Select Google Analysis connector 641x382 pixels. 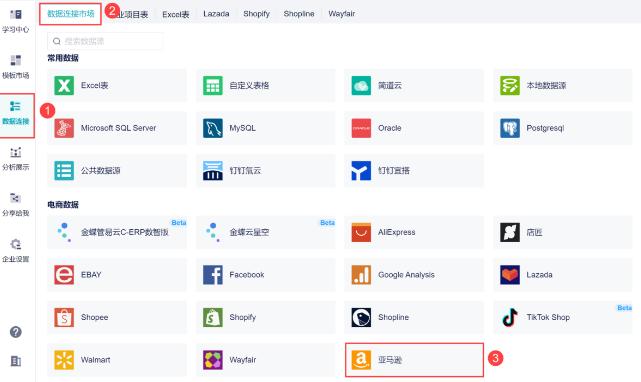click(x=414, y=275)
